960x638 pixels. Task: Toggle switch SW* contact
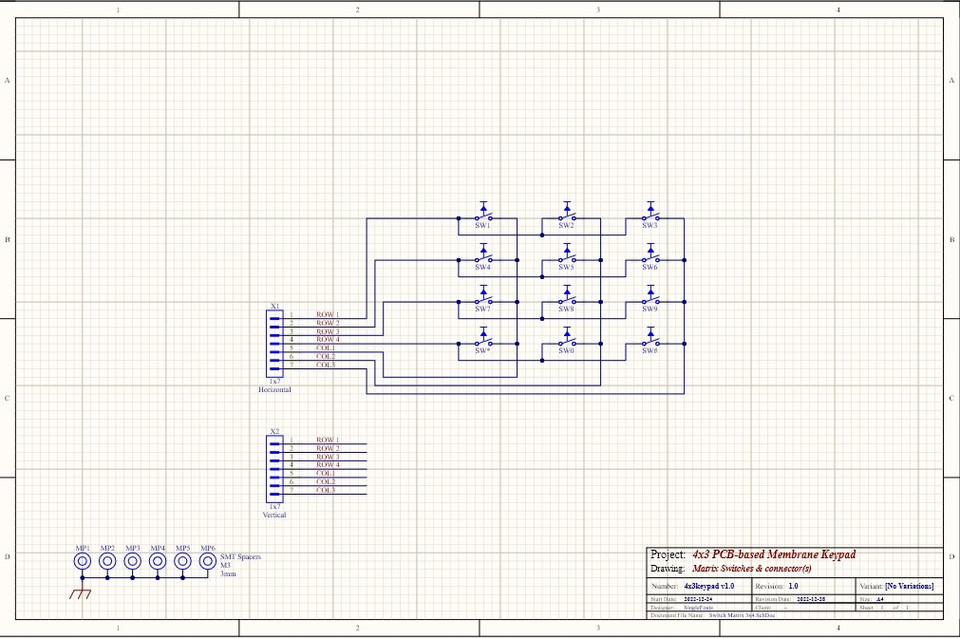(x=483, y=342)
